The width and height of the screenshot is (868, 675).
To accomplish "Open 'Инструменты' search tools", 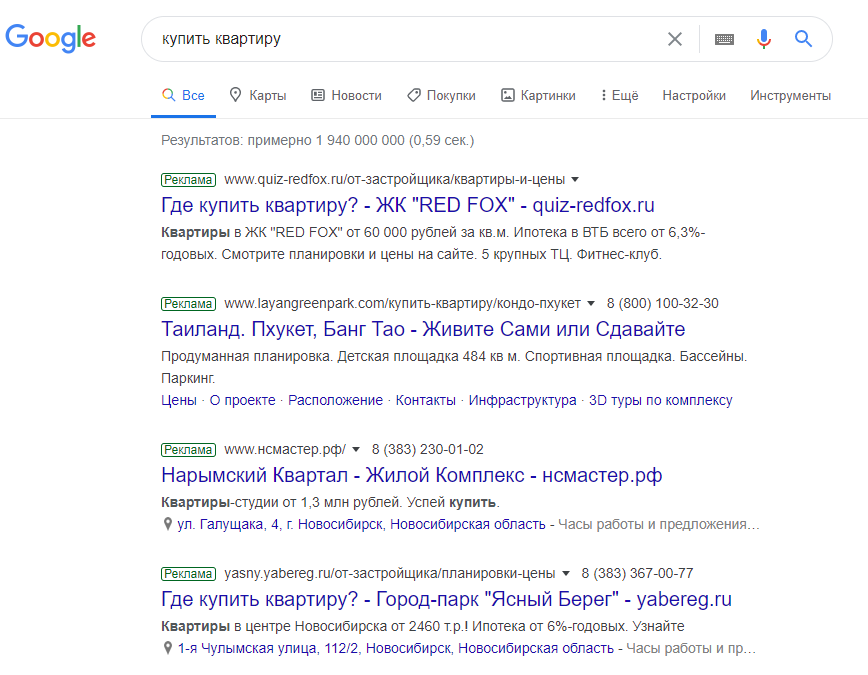I will point(790,95).
